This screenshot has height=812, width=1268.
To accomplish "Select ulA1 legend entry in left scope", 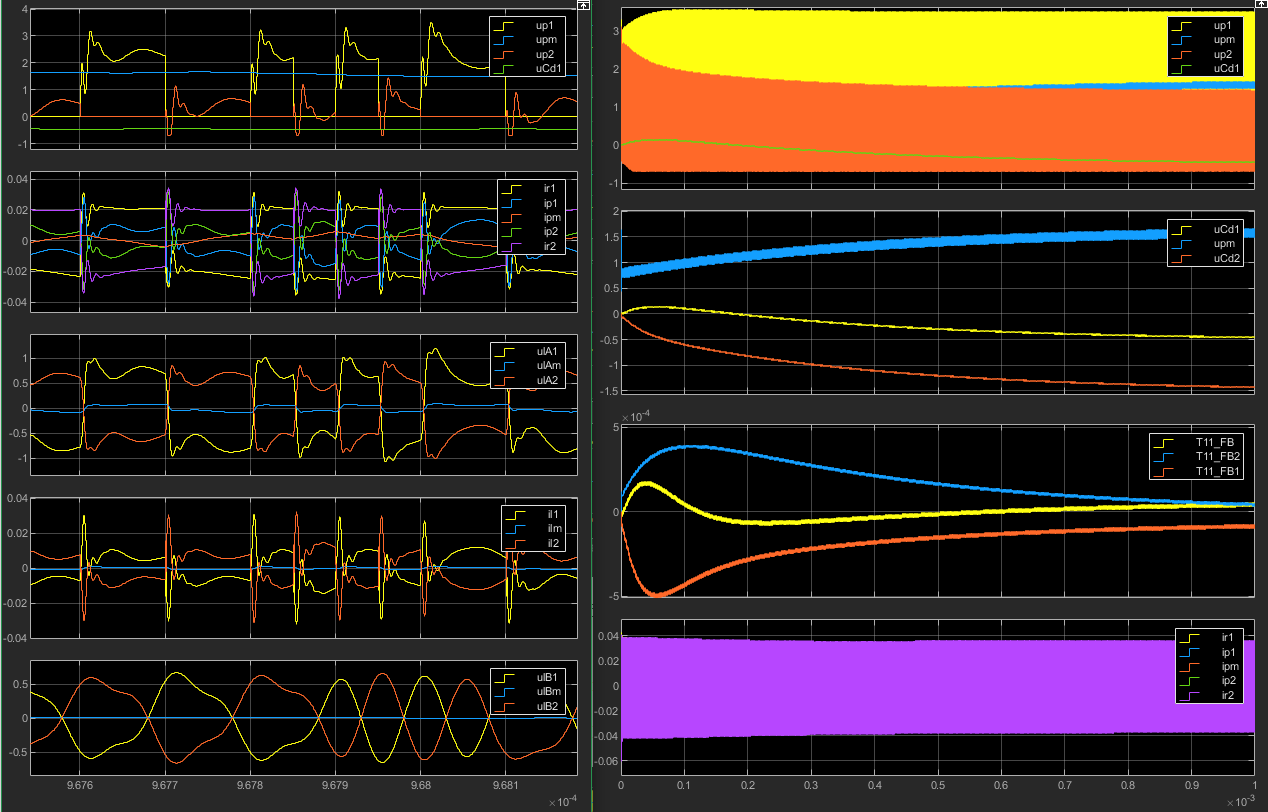I will coord(530,351).
